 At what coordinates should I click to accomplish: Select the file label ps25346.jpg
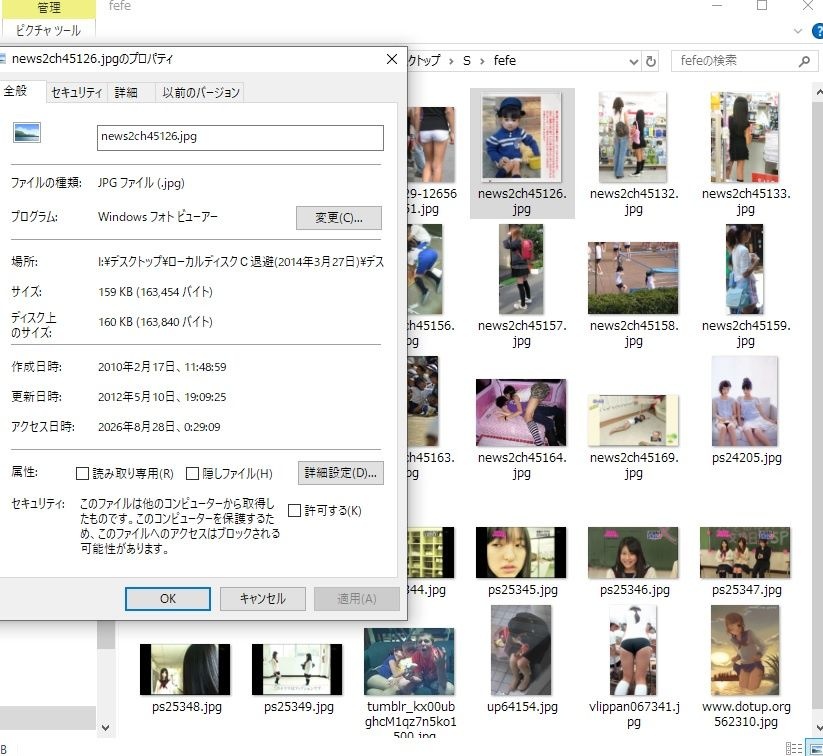[635, 590]
